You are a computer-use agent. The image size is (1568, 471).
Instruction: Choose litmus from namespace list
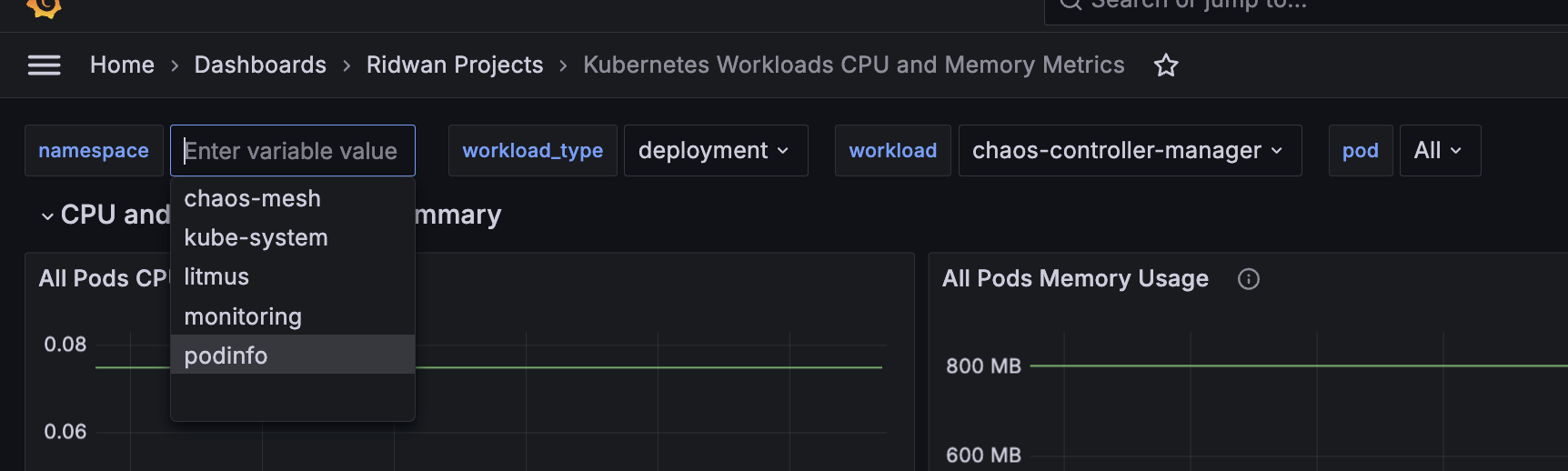293,276
